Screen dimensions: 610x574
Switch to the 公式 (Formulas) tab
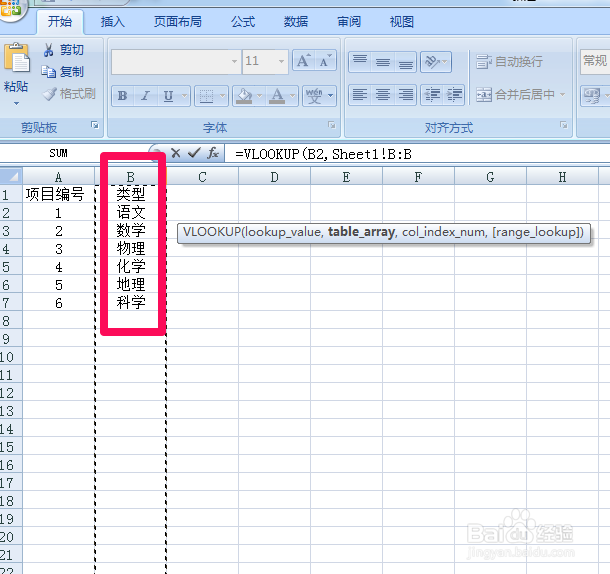pyautogui.click(x=243, y=21)
